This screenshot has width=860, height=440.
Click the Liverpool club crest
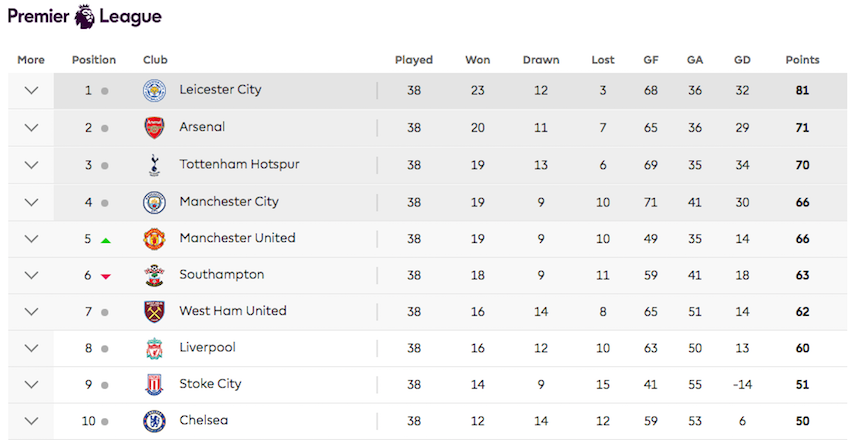pyautogui.click(x=154, y=348)
